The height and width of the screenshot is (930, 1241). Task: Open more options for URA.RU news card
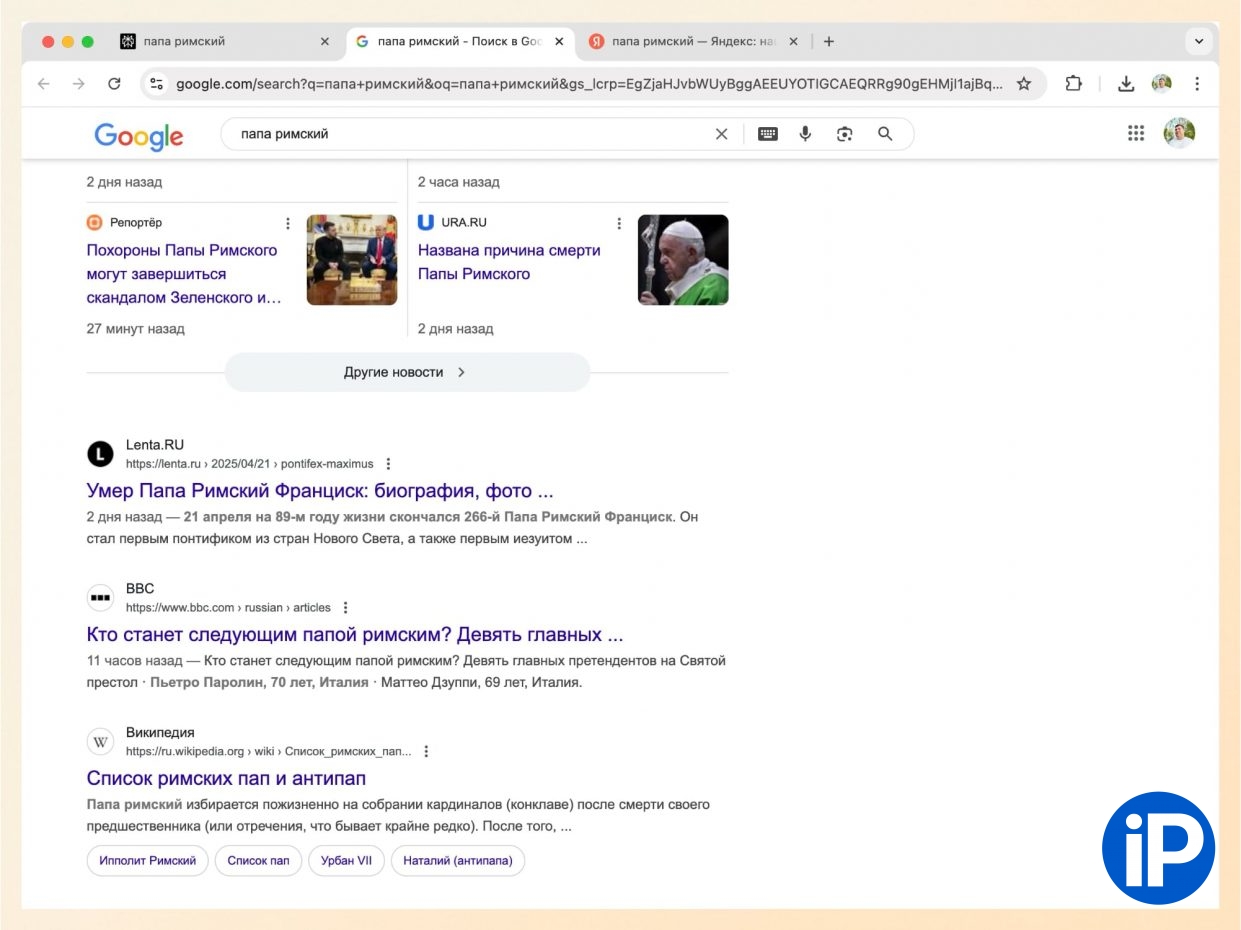tap(619, 223)
